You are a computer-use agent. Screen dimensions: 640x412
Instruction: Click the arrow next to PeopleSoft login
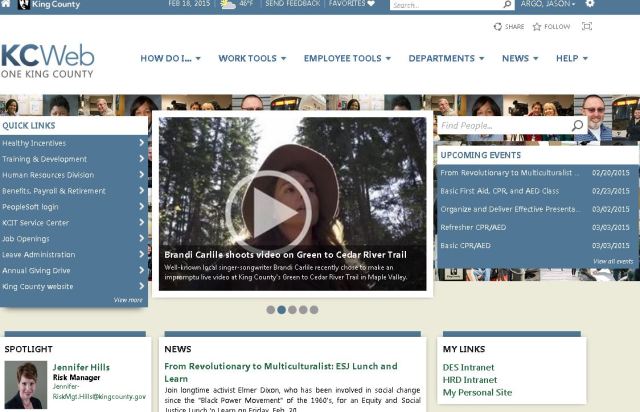point(142,206)
